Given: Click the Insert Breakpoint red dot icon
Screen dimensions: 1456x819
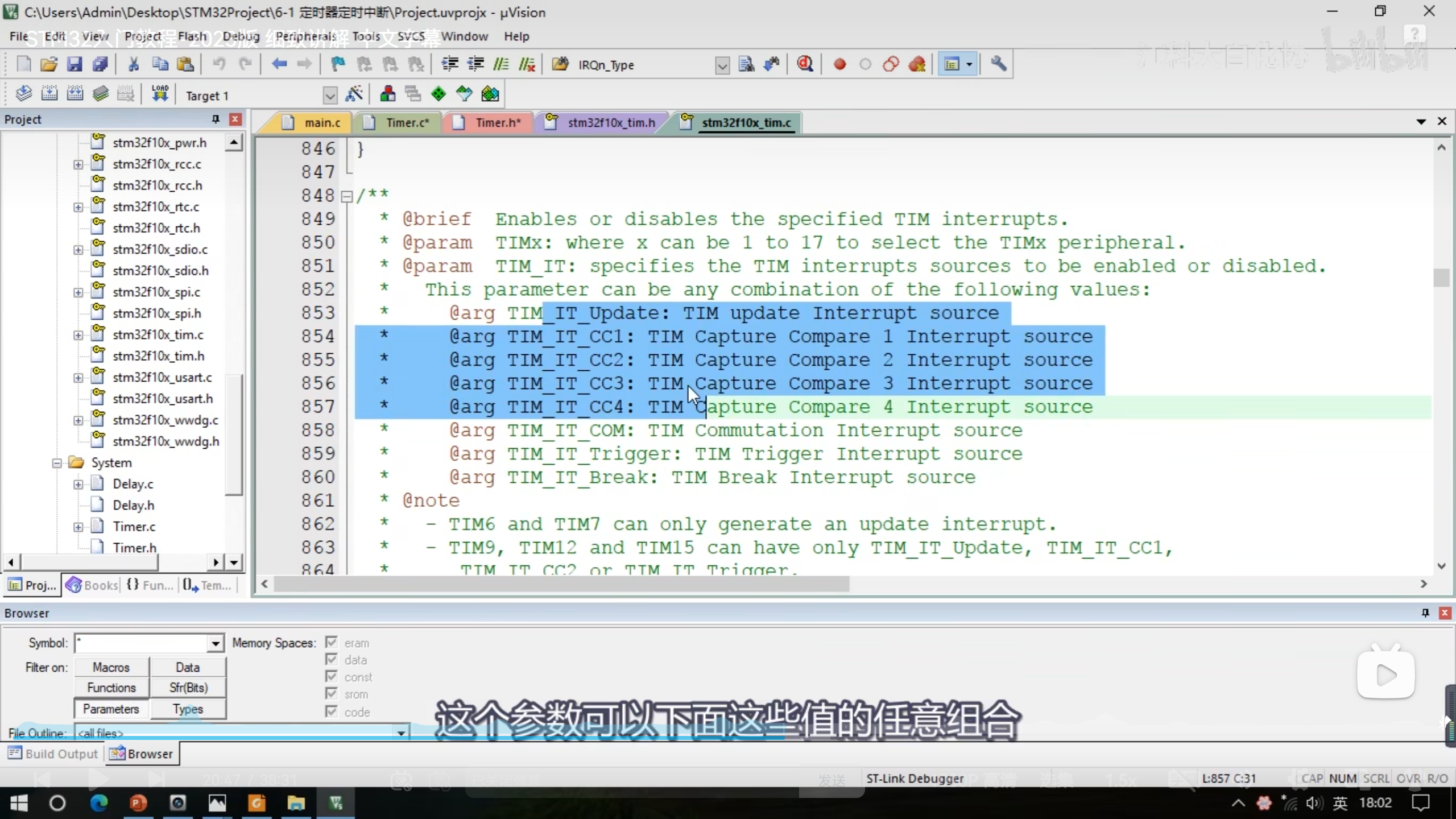Looking at the screenshot, I should 839,64.
